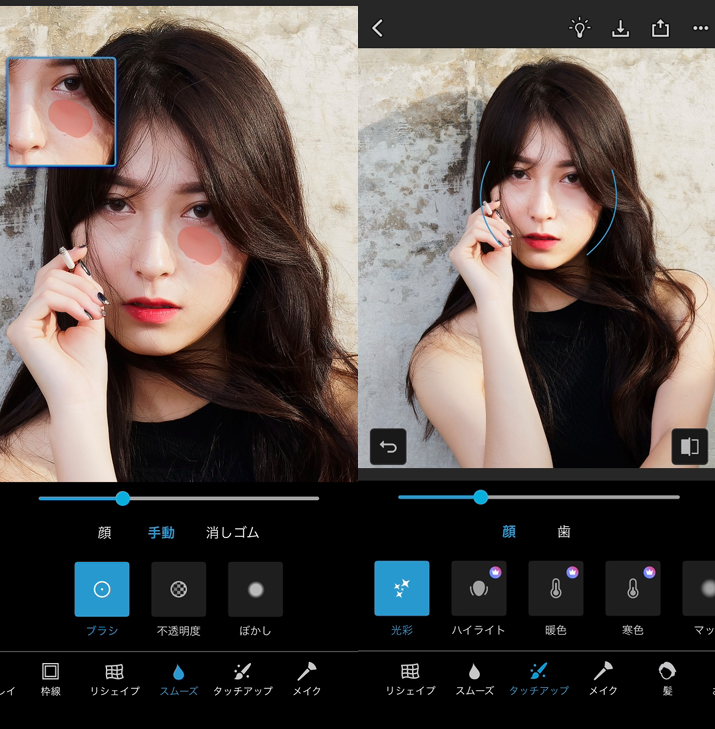This screenshot has height=729, width=715.
Task: Tap the undo arrow button
Action: point(388,447)
